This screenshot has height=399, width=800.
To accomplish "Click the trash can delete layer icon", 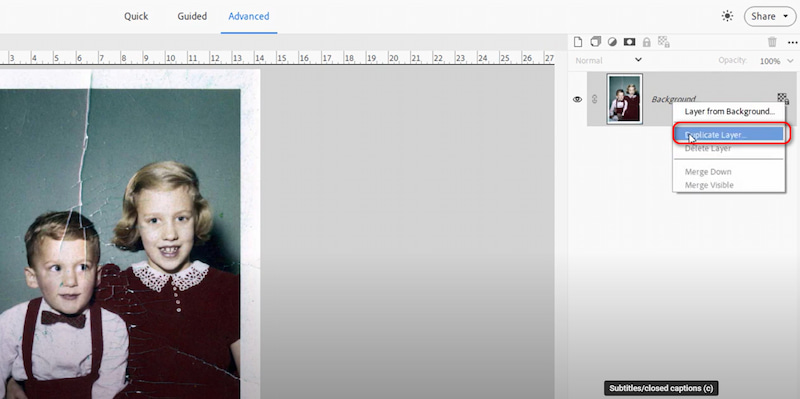I will coord(772,42).
